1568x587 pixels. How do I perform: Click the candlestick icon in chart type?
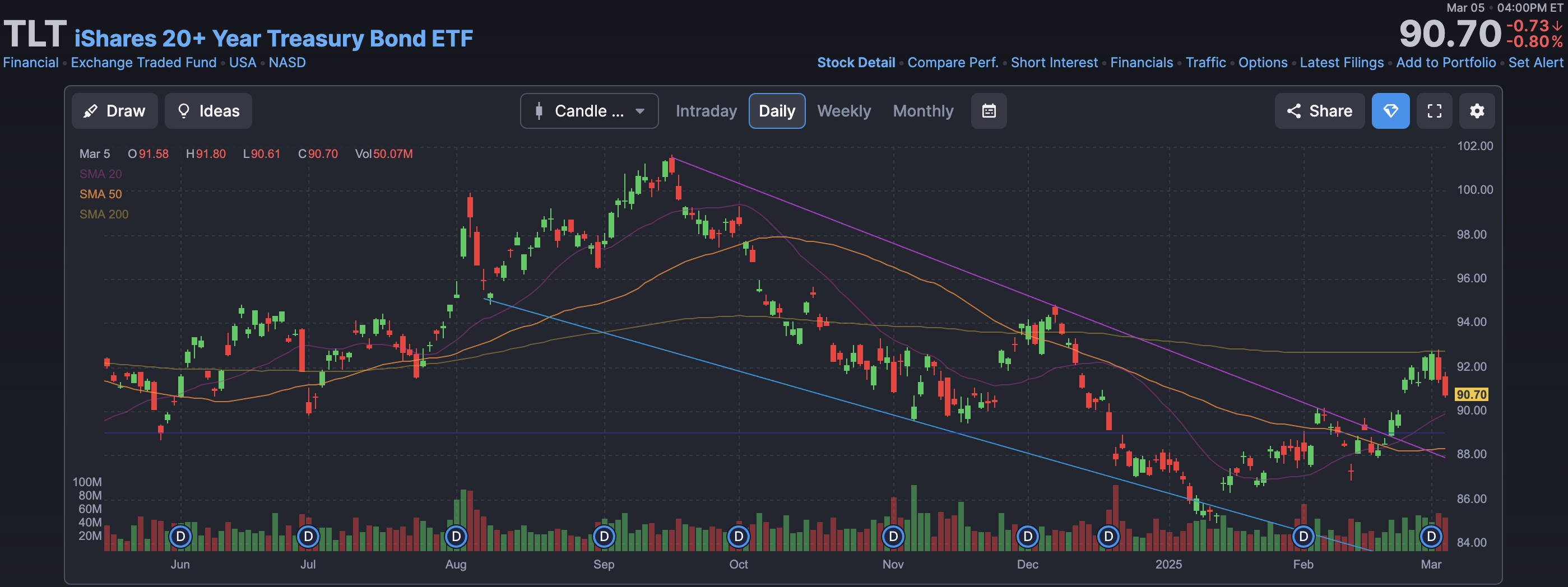click(x=539, y=111)
